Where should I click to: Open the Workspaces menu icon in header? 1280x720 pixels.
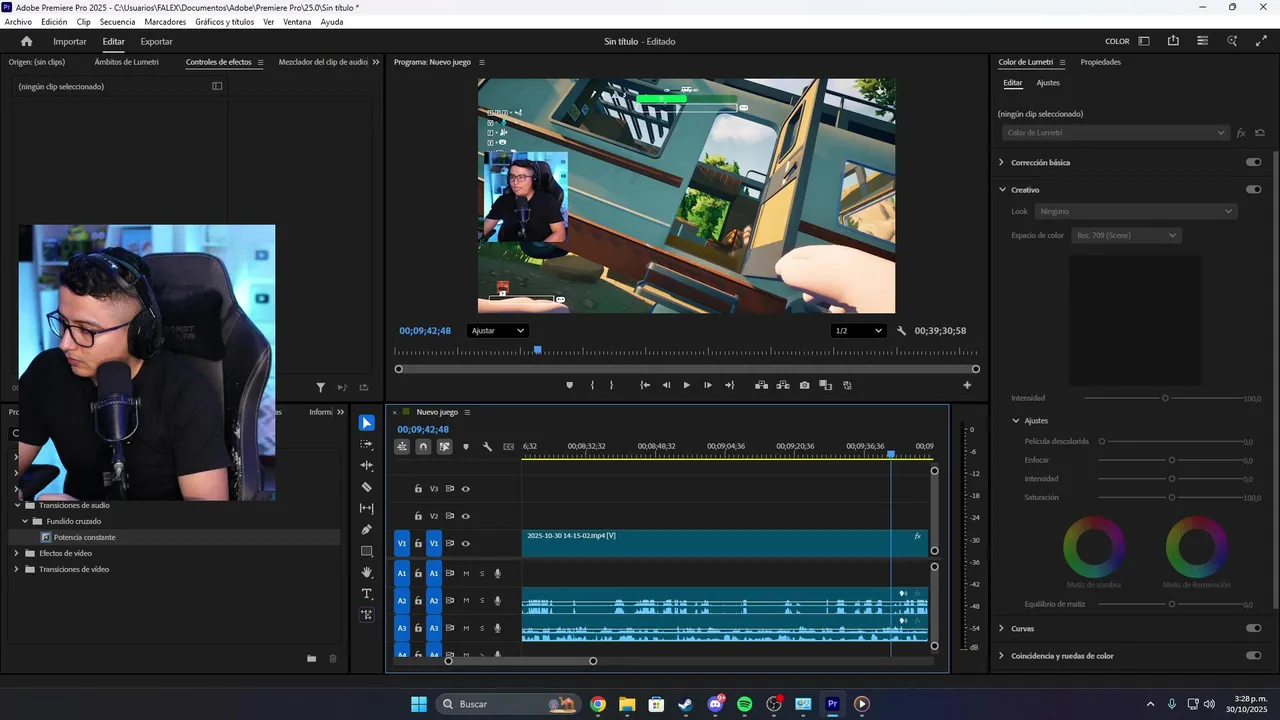[x=1144, y=41]
